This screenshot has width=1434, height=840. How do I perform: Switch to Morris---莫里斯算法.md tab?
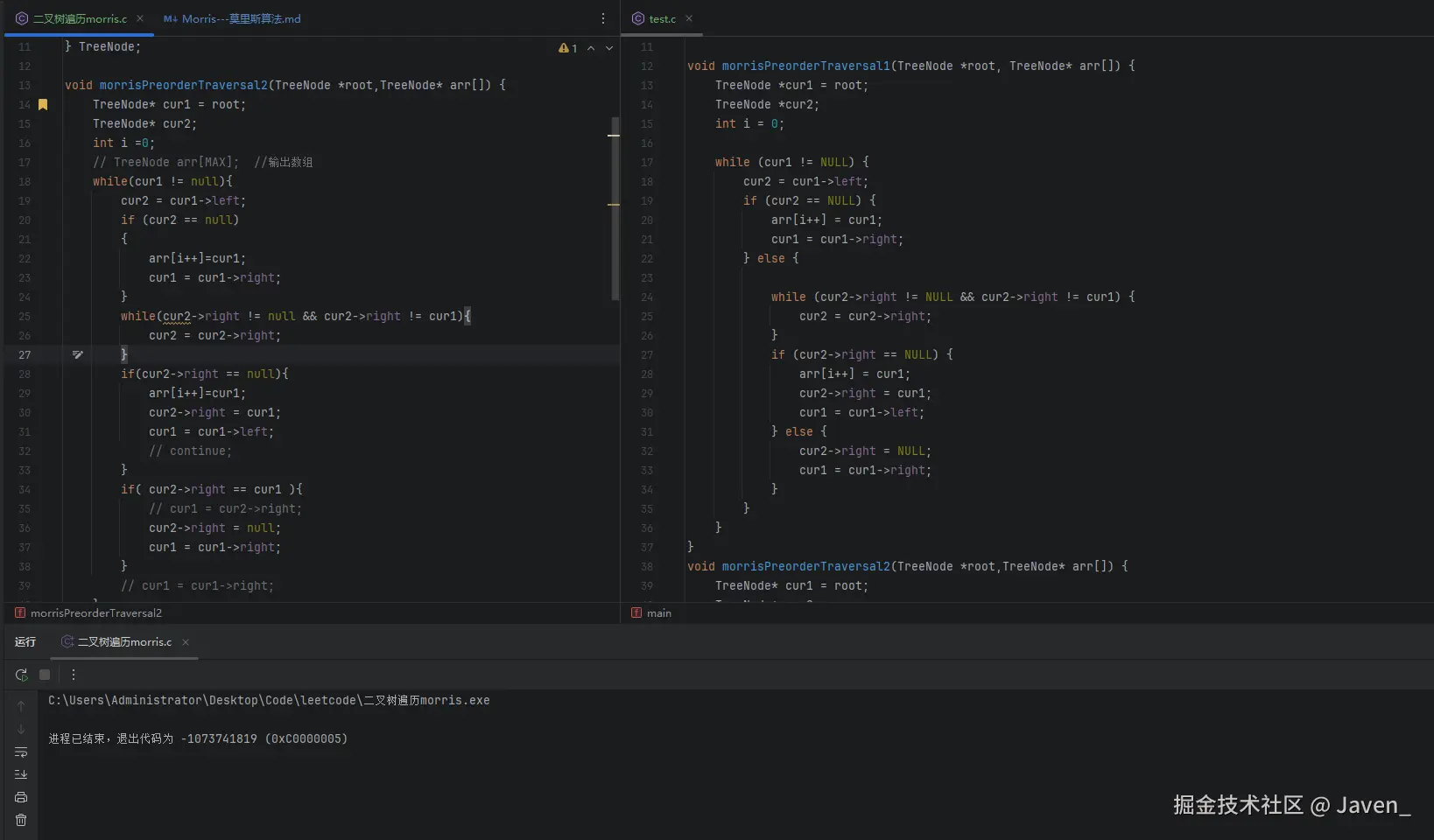(x=232, y=18)
